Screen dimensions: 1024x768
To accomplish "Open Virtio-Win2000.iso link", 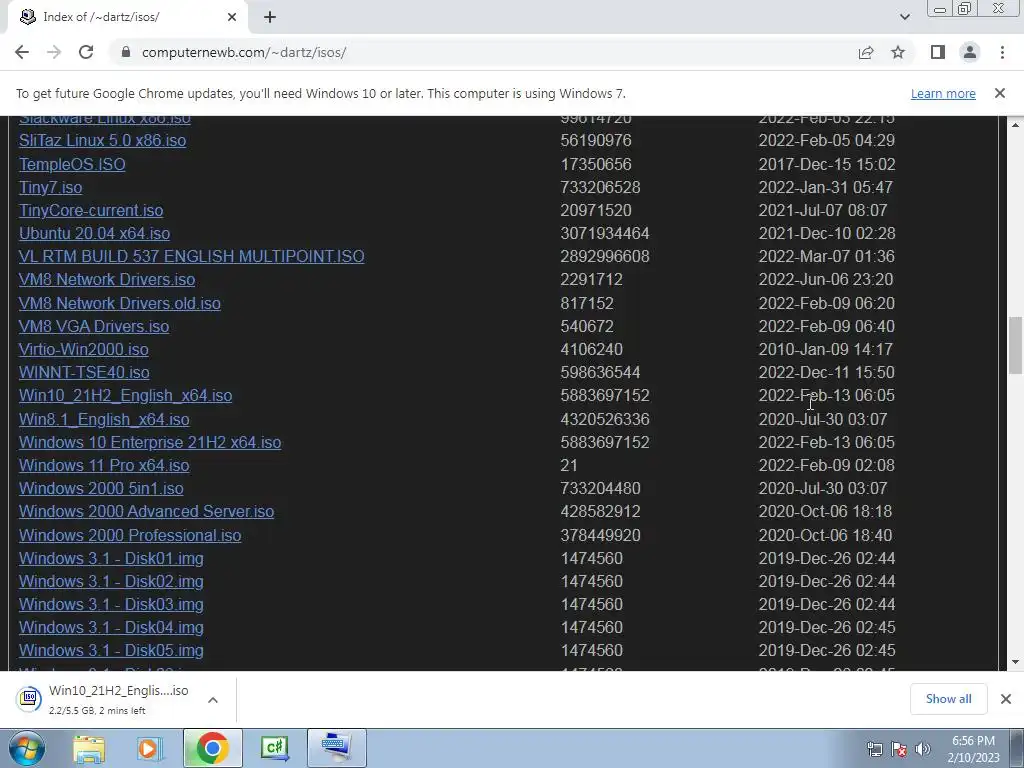I will 84,349.
